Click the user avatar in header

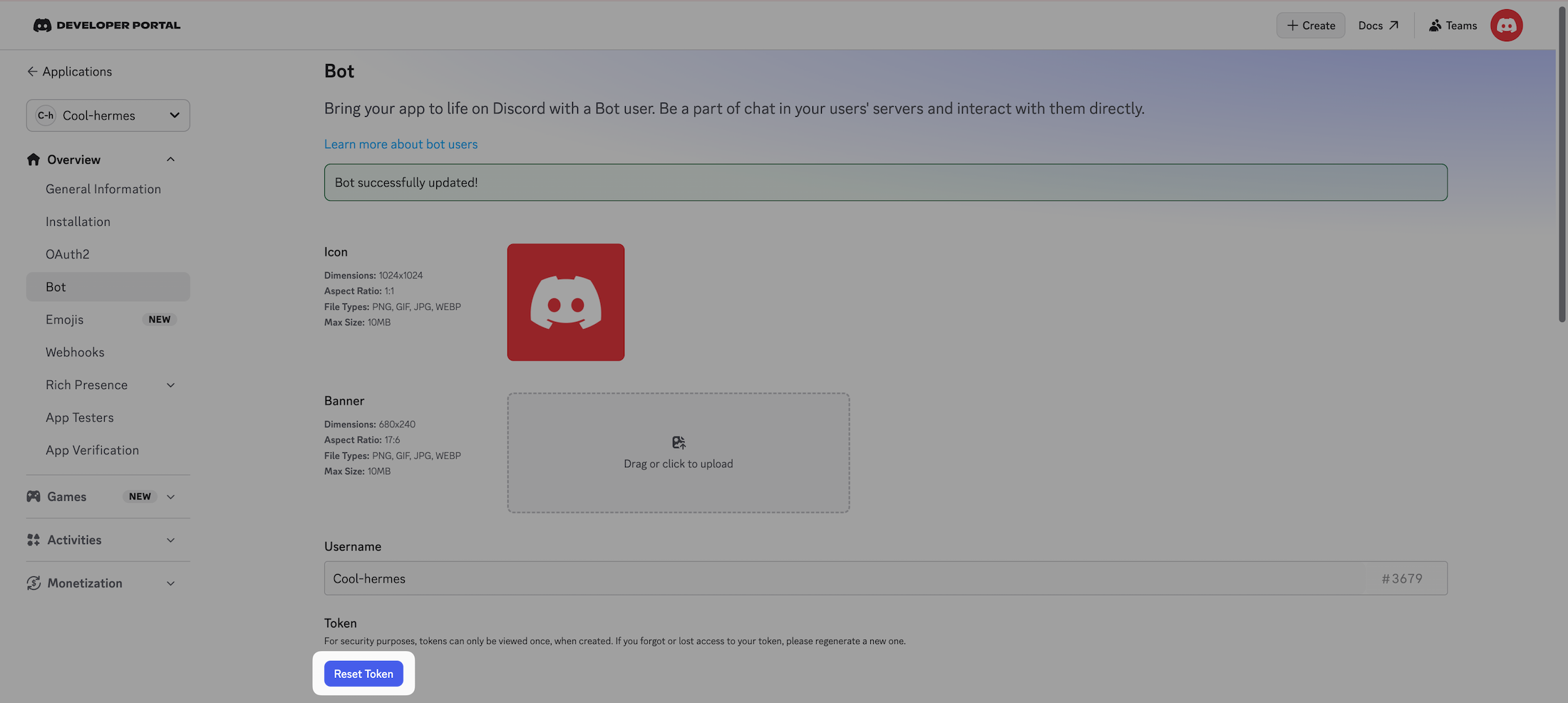1506,26
